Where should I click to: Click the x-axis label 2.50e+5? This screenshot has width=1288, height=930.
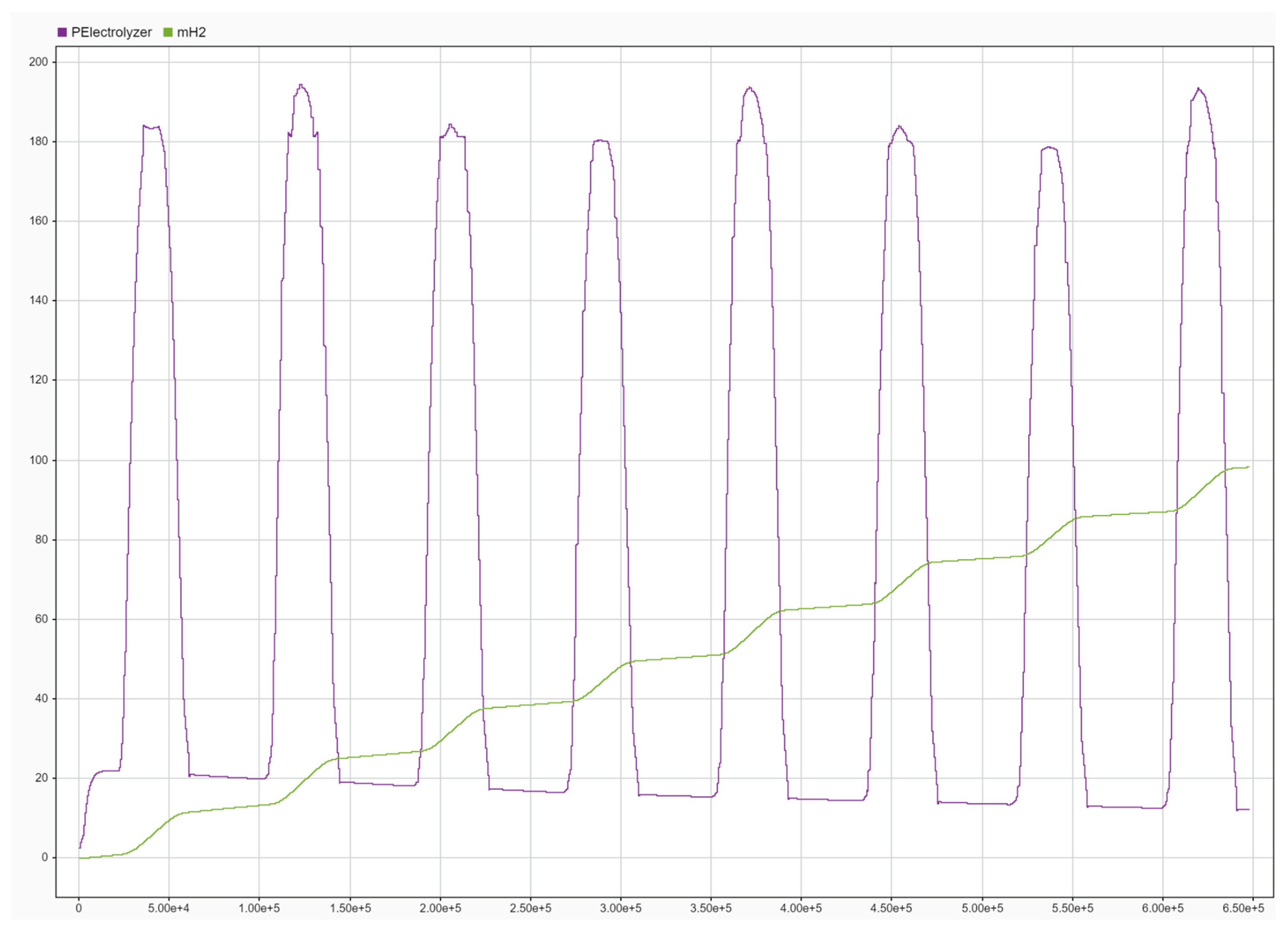pos(530,908)
